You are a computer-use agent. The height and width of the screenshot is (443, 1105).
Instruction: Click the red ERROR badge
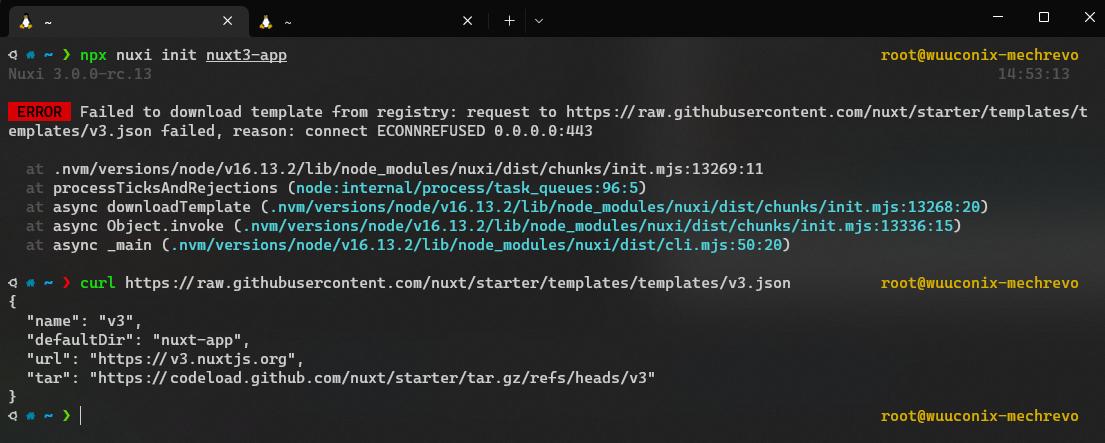click(39, 111)
